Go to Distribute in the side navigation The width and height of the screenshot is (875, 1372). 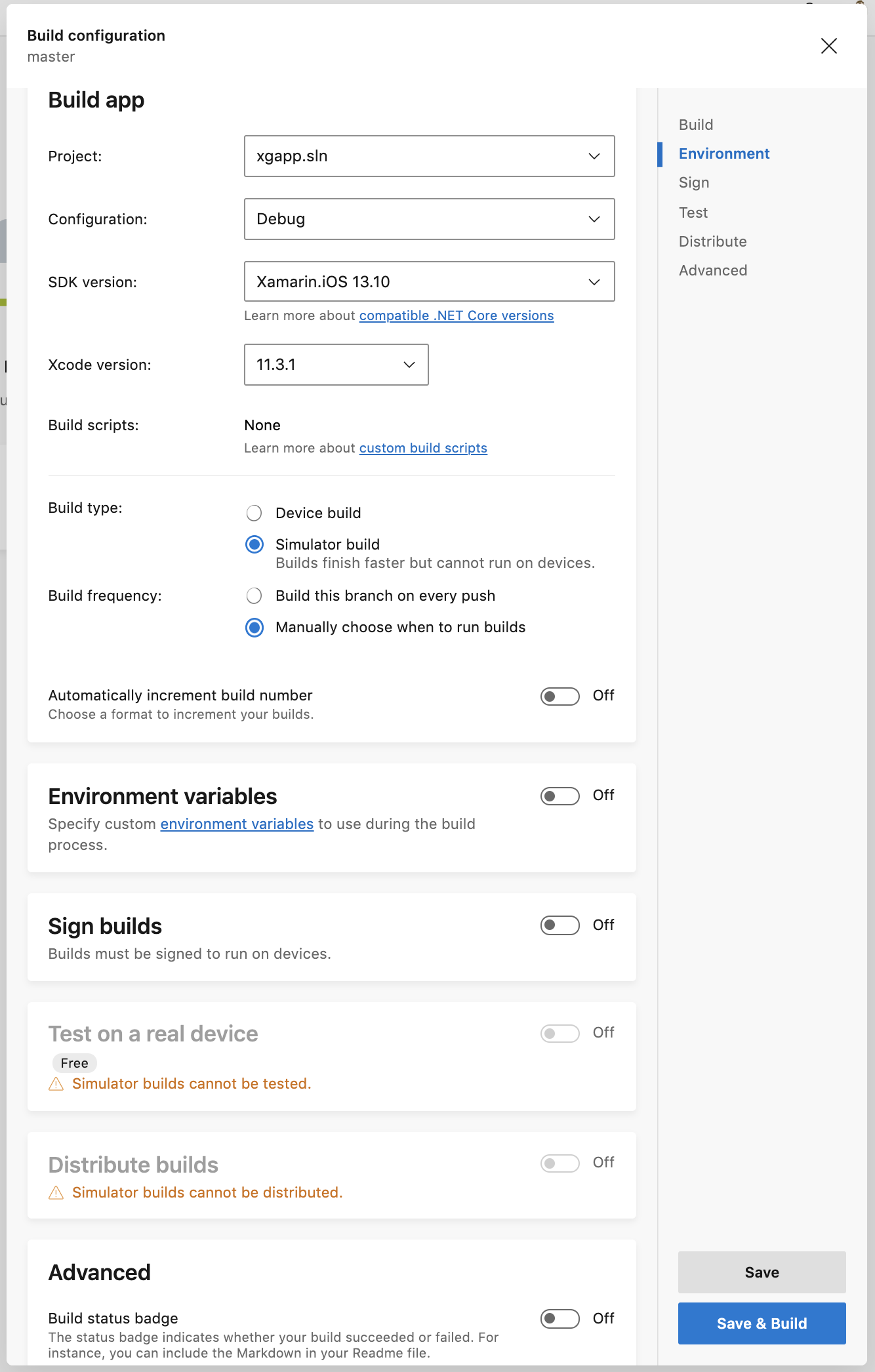712,242
